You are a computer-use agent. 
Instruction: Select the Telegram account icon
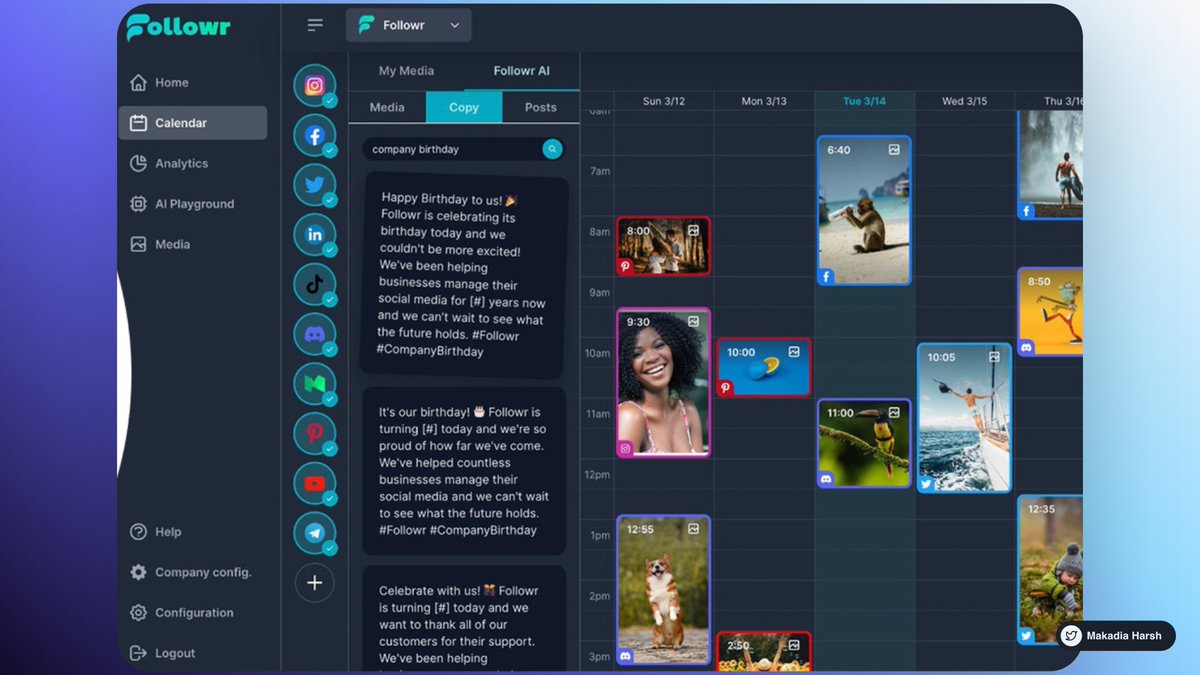pyautogui.click(x=314, y=533)
